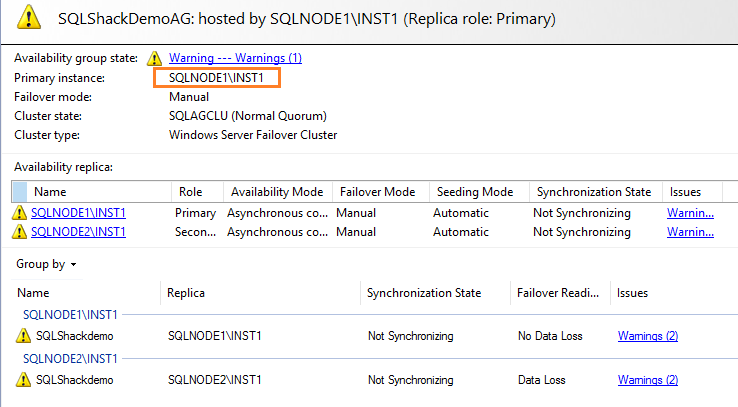Screen dimensions: 738x407
Task: Open SQLNODE2\INST1 link in availability replica list
Action: [x=78, y=232]
